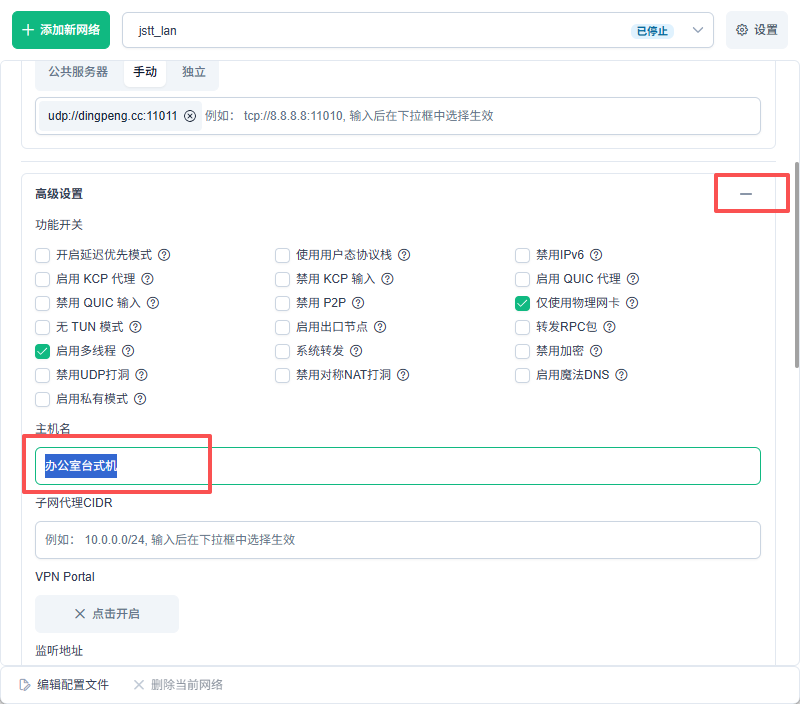Remove the udp://dingpeng.cc:11011 server chip
This screenshot has height=704, width=800.
tap(190, 116)
